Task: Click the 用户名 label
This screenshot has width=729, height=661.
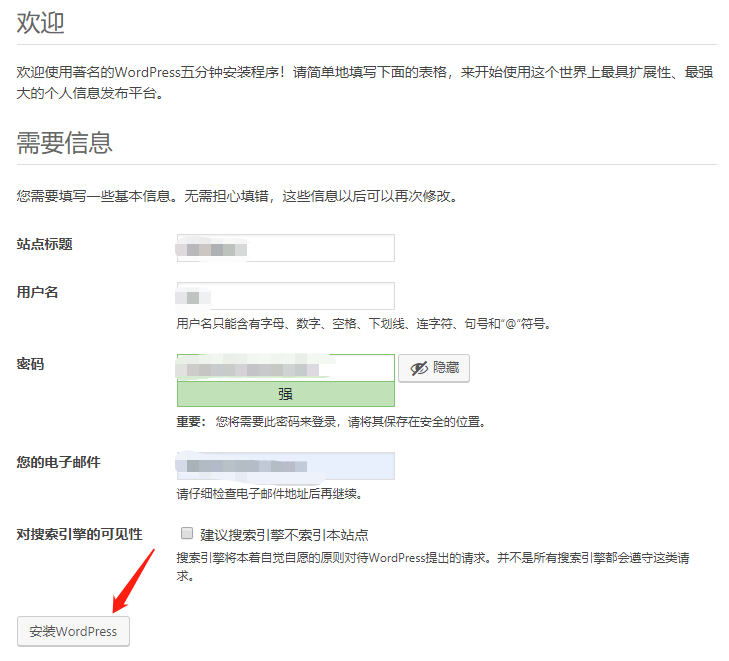Action: click(37, 292)
